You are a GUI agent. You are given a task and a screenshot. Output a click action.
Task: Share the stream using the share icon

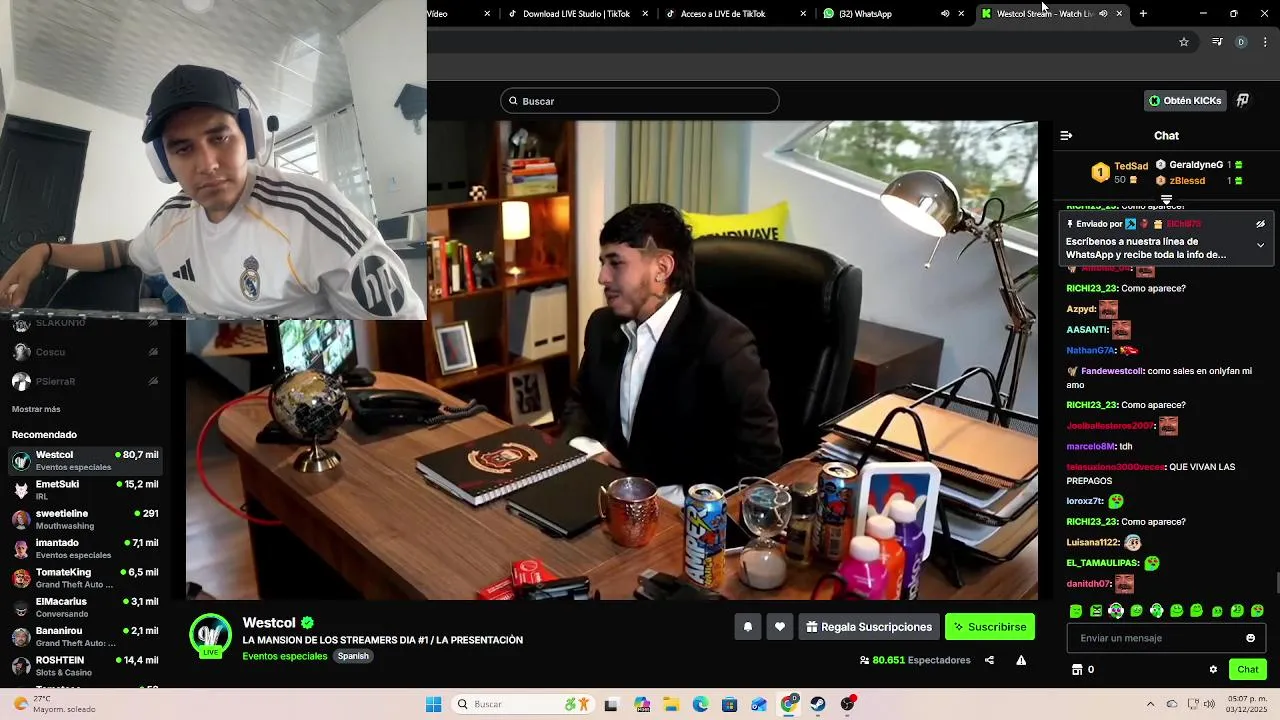tap(989, 660)
